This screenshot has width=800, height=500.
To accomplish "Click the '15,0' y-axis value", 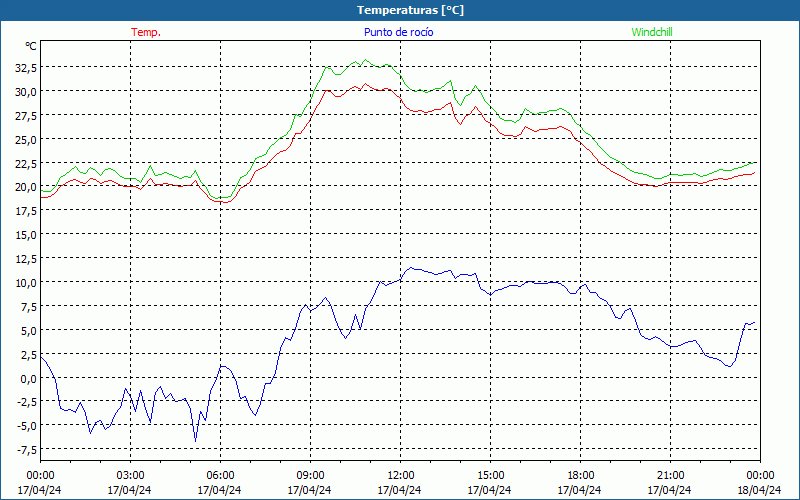I will pos(26,235).
